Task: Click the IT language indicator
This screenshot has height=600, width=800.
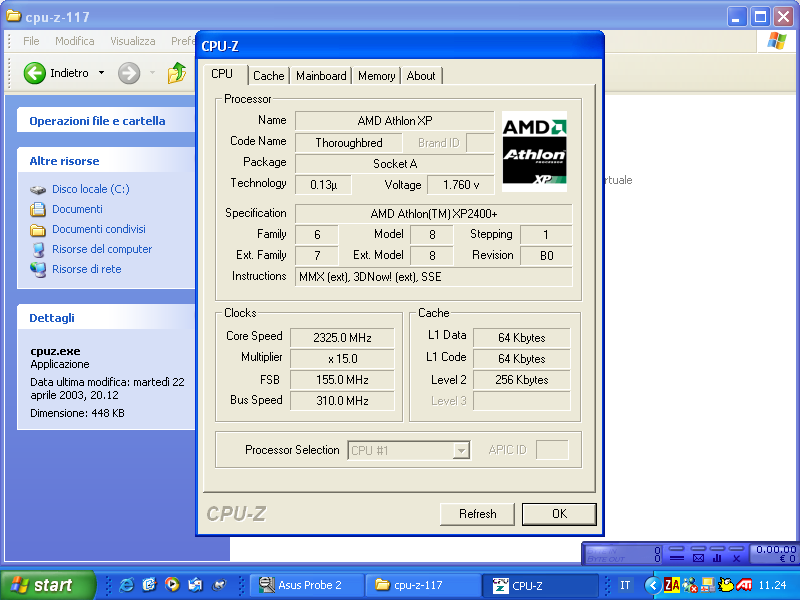Action: coord(625,585)
